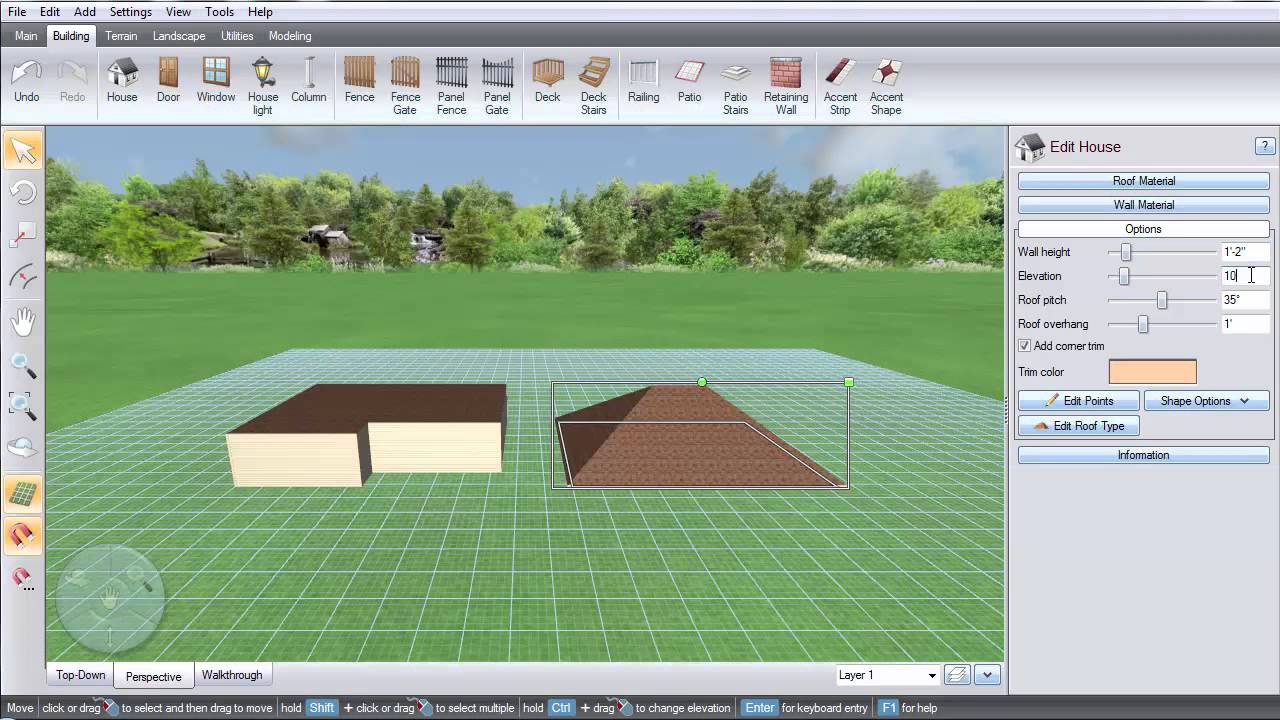Click the Wall Material button

1144,205
